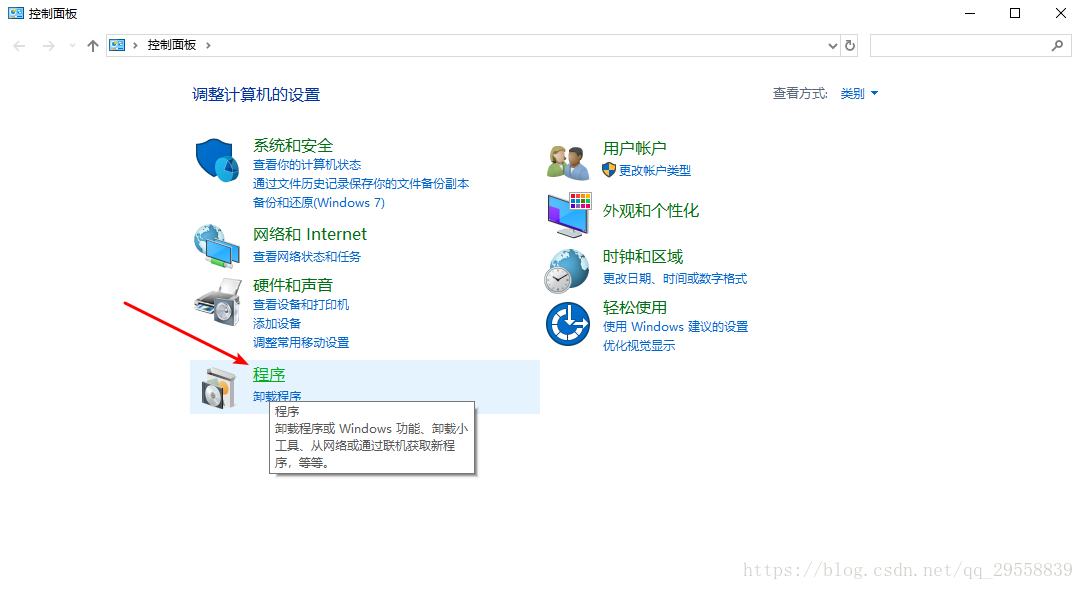Expand the address bar history dropdown
1084x590 pixels.
pos(832,46)
